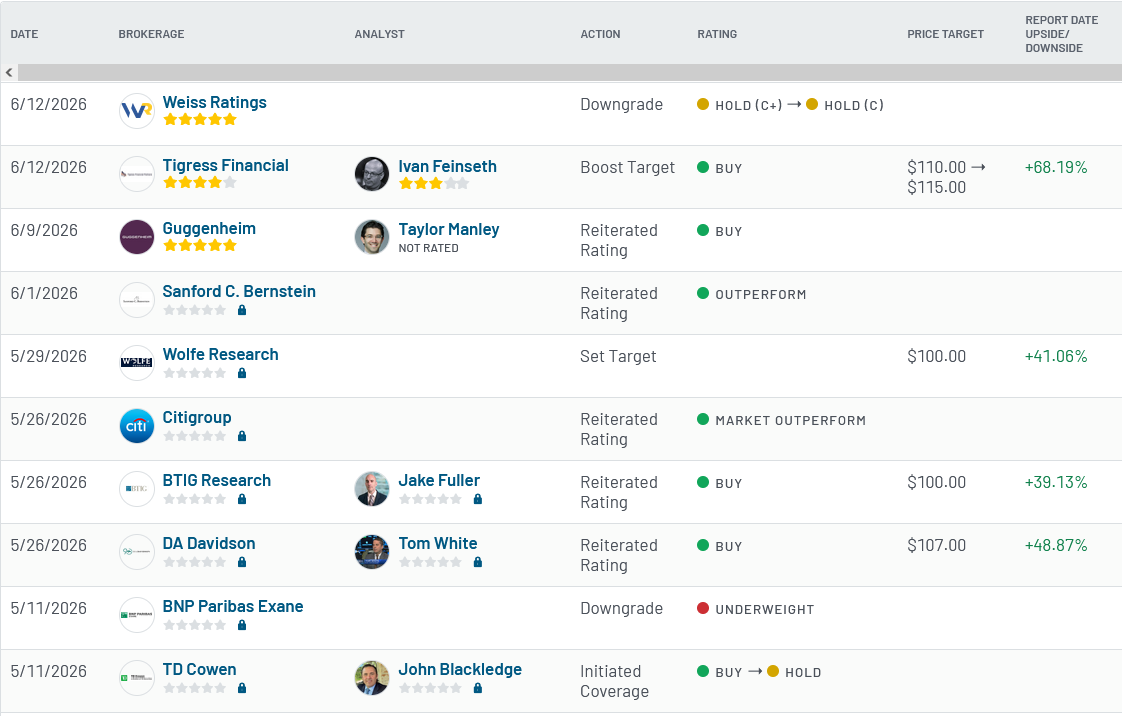Click the Citigroup blue logo icon
Image resolution: width=1122 pixels, height=716 pixels.
(x=137, y=426)
